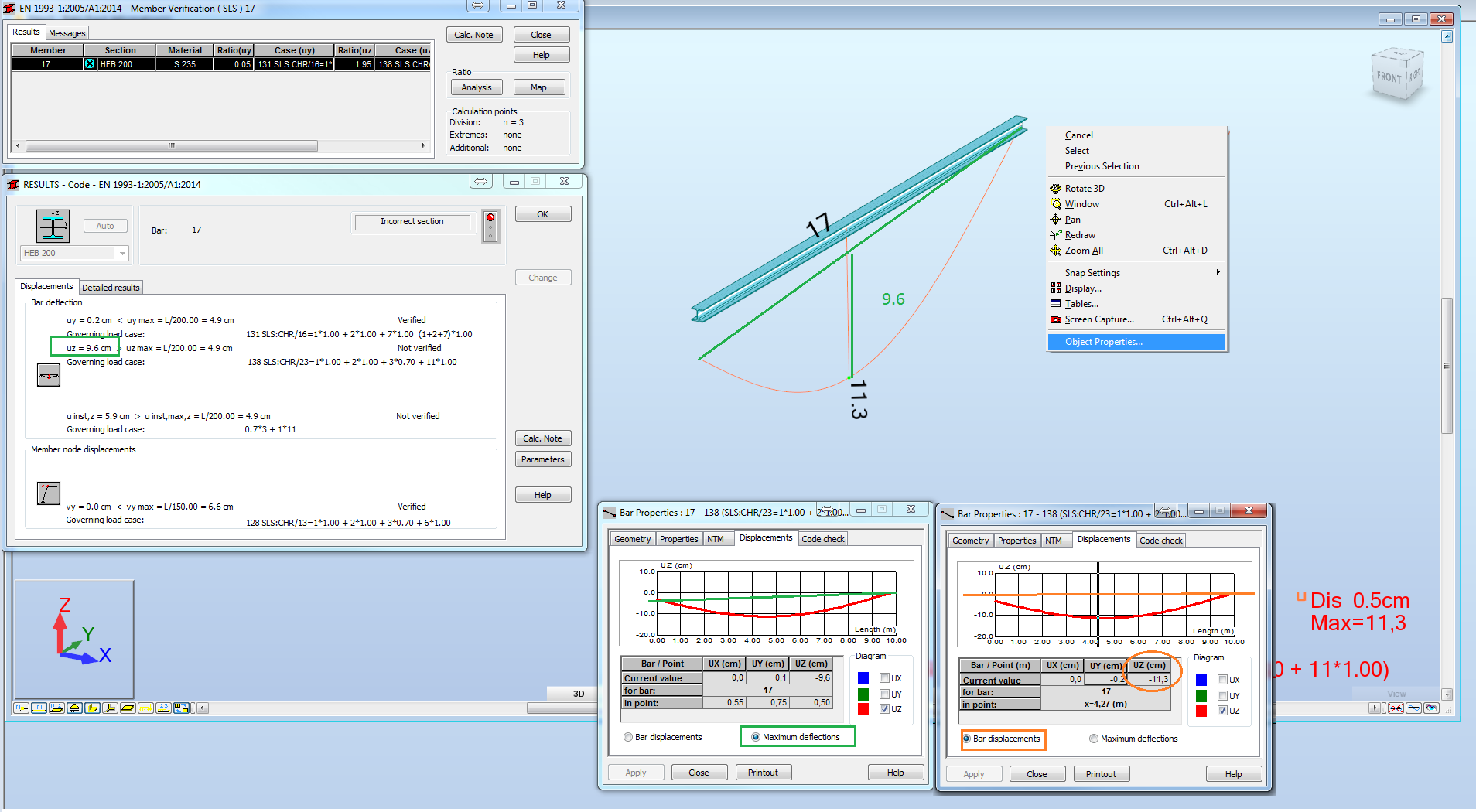The height and width of the screenshot is (812, 1476).
Task: Click the green UY color swatch
Action: (x=863, y=694)
